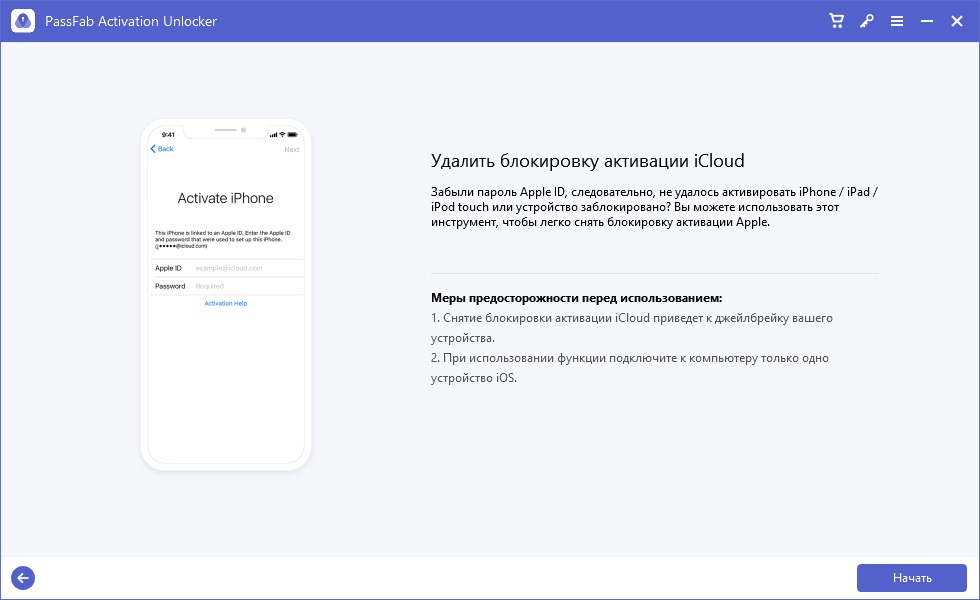The image size is (980, 600).
Task: Click precaution one about джейлбрейку
Action: 631,328
